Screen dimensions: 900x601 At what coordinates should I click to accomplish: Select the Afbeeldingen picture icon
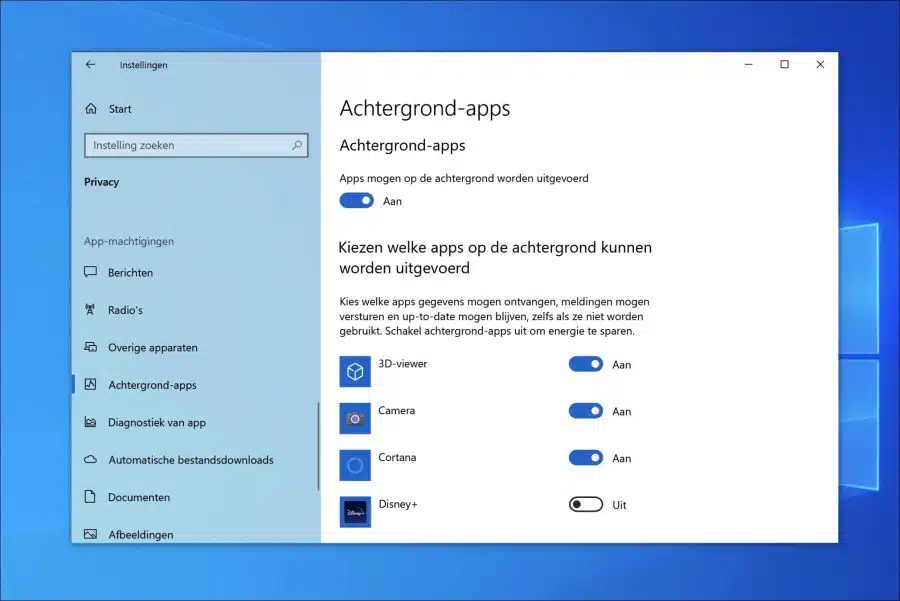(x=91, y=534)
